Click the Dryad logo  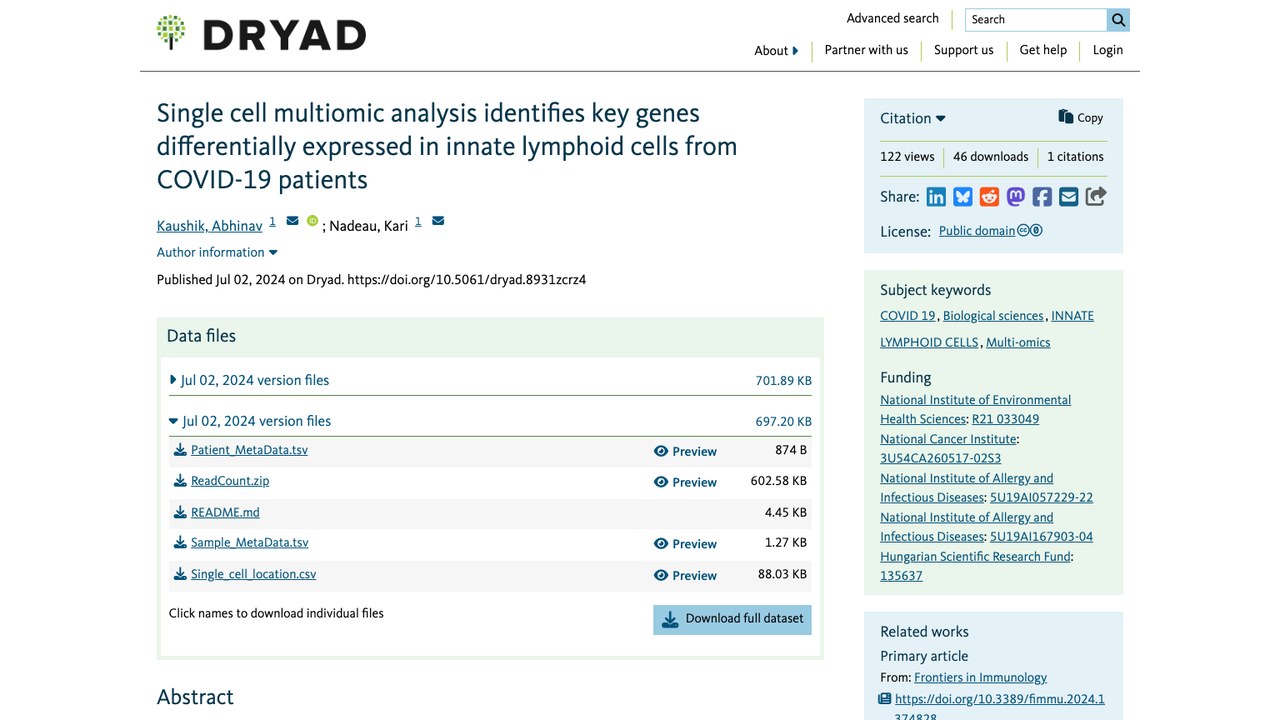[261, 34]
